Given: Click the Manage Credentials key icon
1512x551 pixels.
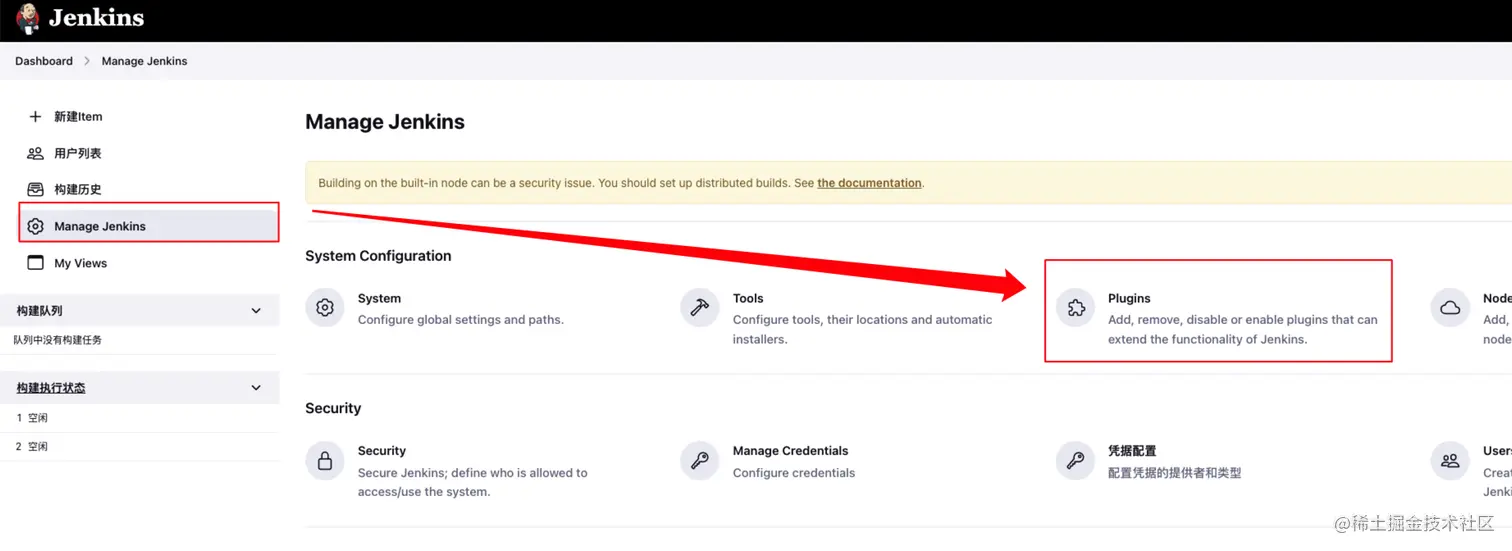Looking at the screenshot, I should [699, 461].
